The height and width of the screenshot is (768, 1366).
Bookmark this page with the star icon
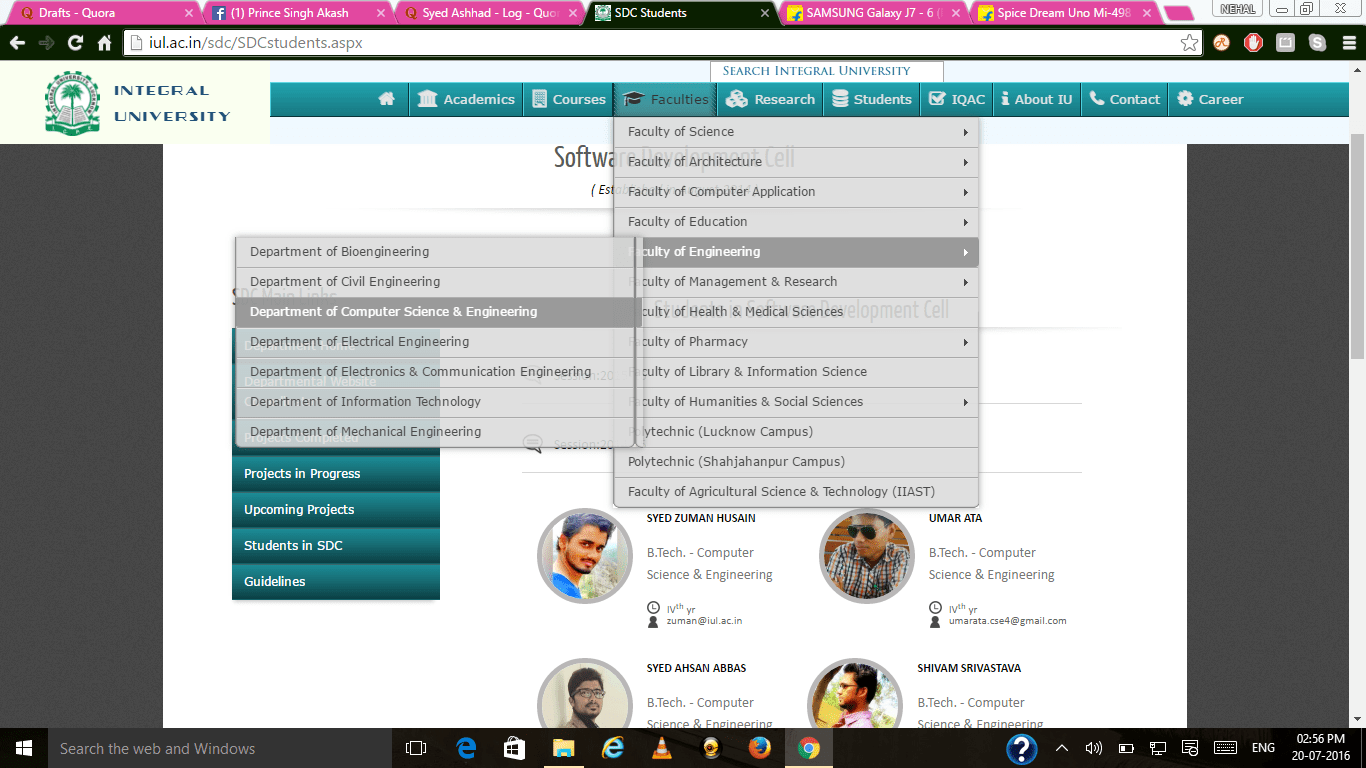(x=1189, y=43)
